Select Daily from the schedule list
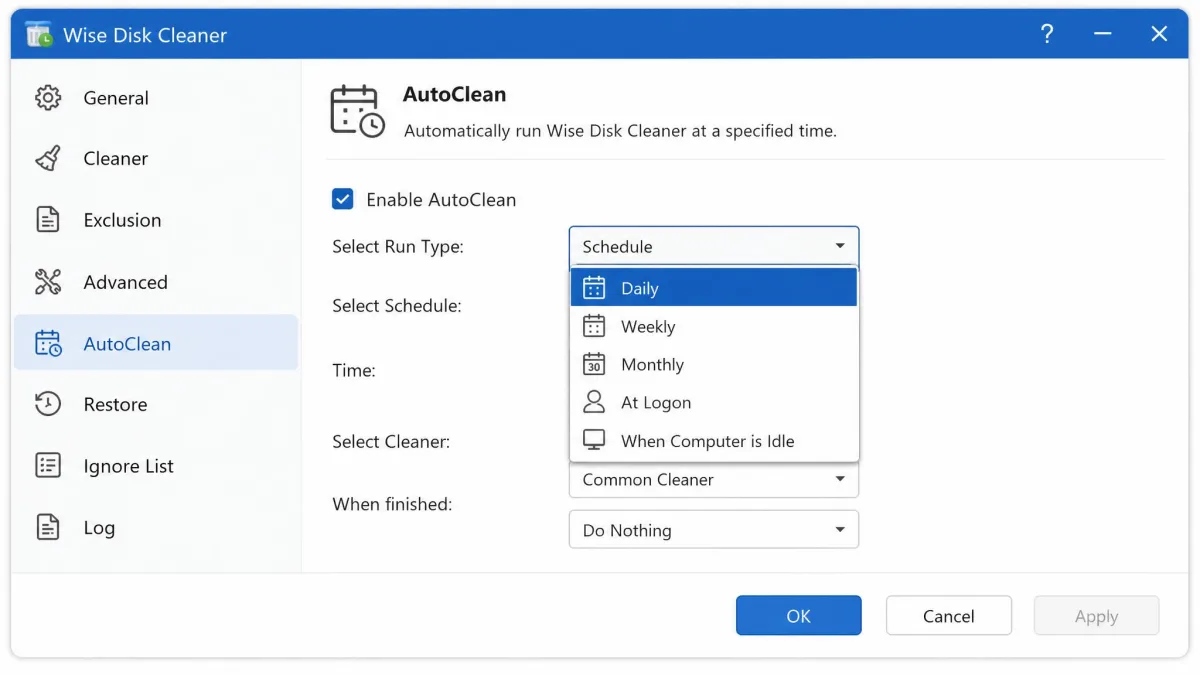 714,288
